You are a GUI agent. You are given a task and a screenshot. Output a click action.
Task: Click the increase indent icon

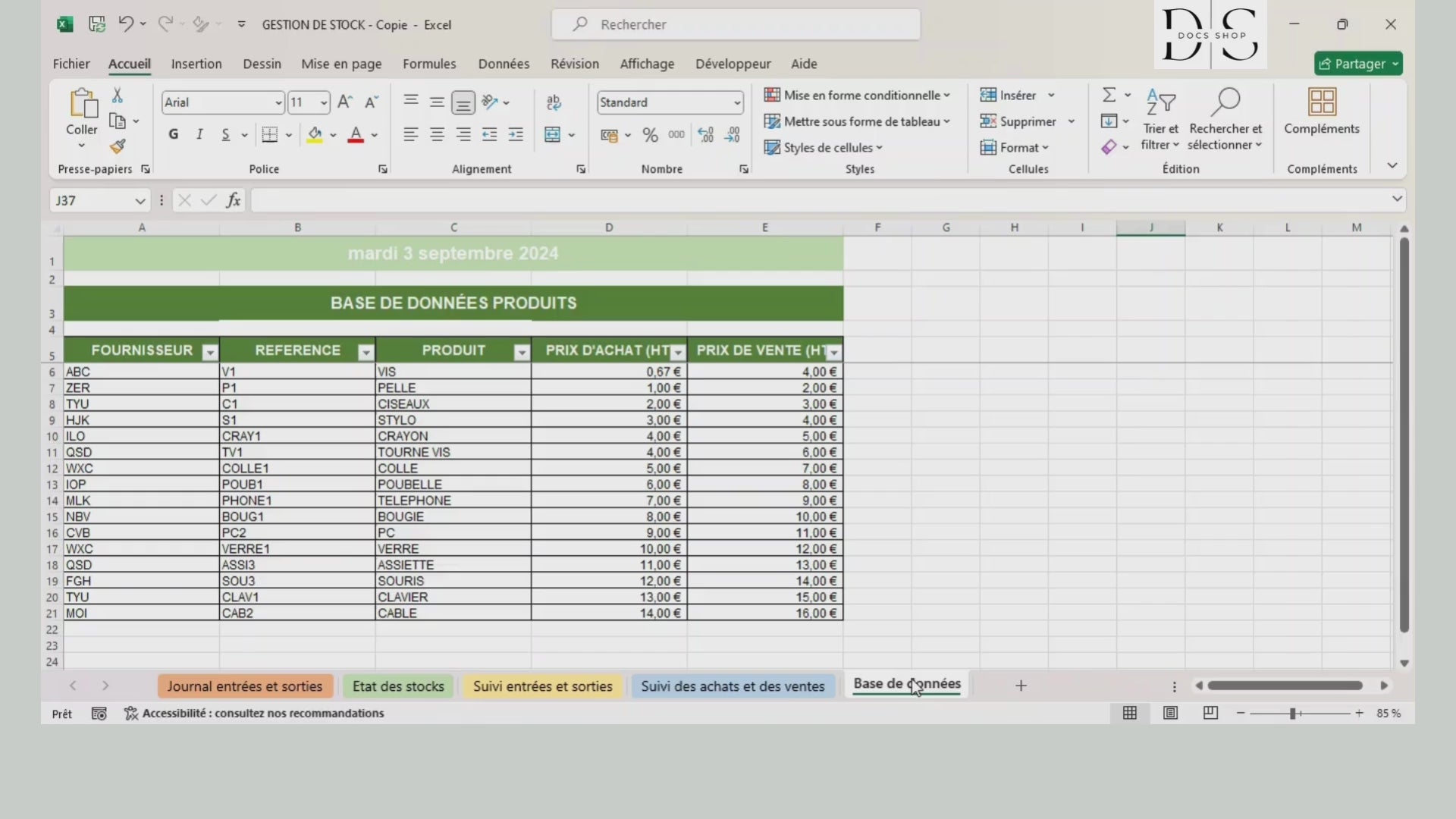click(516, 135)
